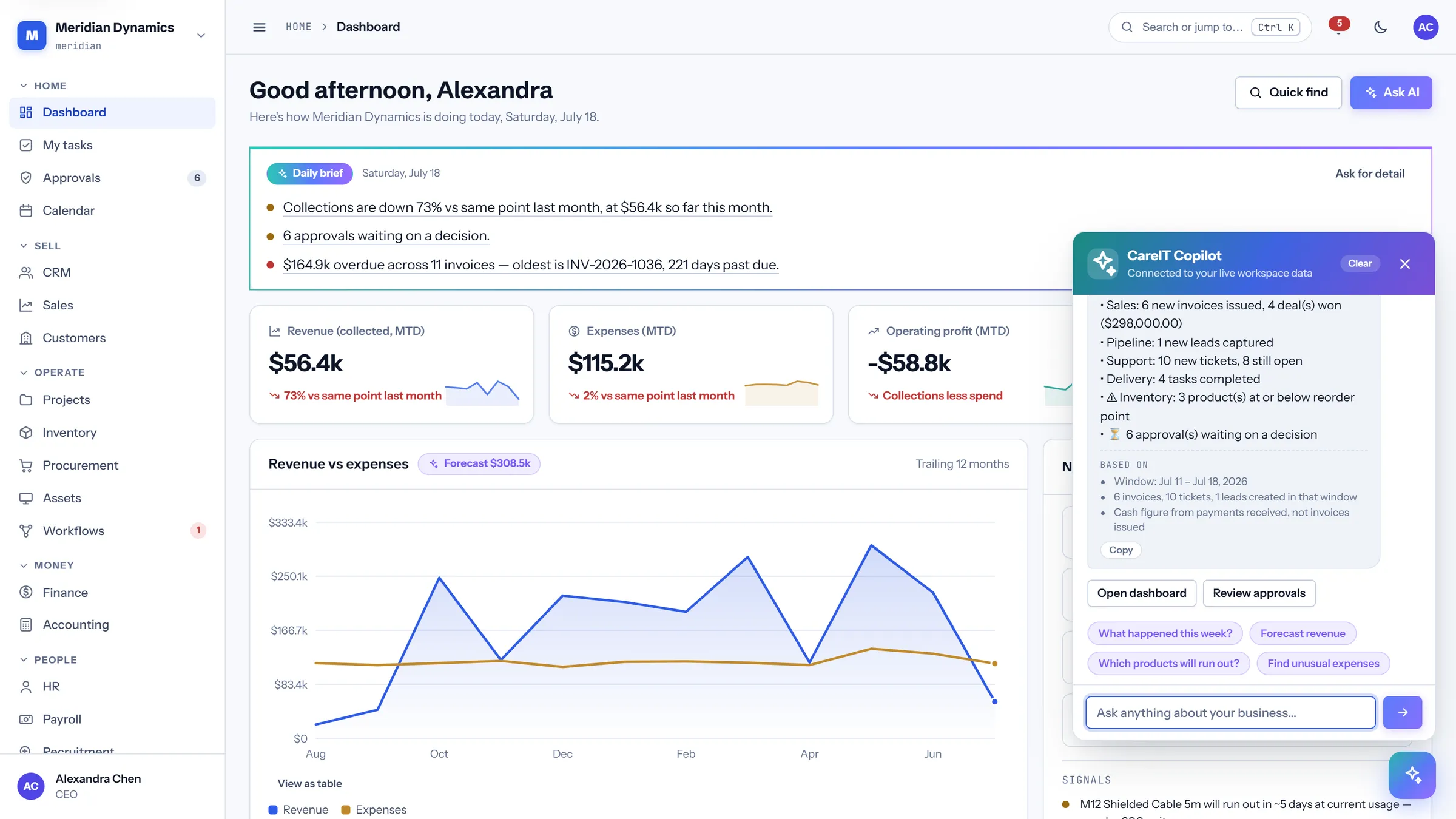Focus the Ask anything about your business field
1456x819 pixels.
1230,712
